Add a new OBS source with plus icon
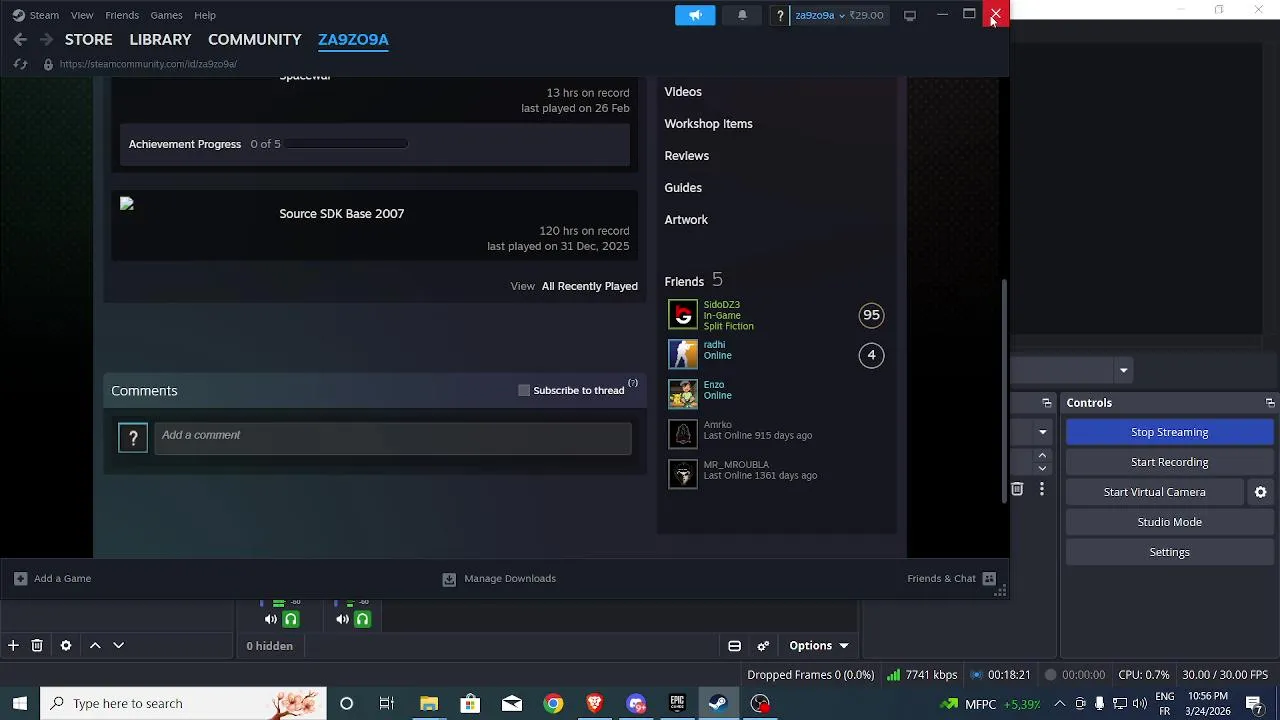The height and width of the screenshot is (720, 1280). coord(13,645)
